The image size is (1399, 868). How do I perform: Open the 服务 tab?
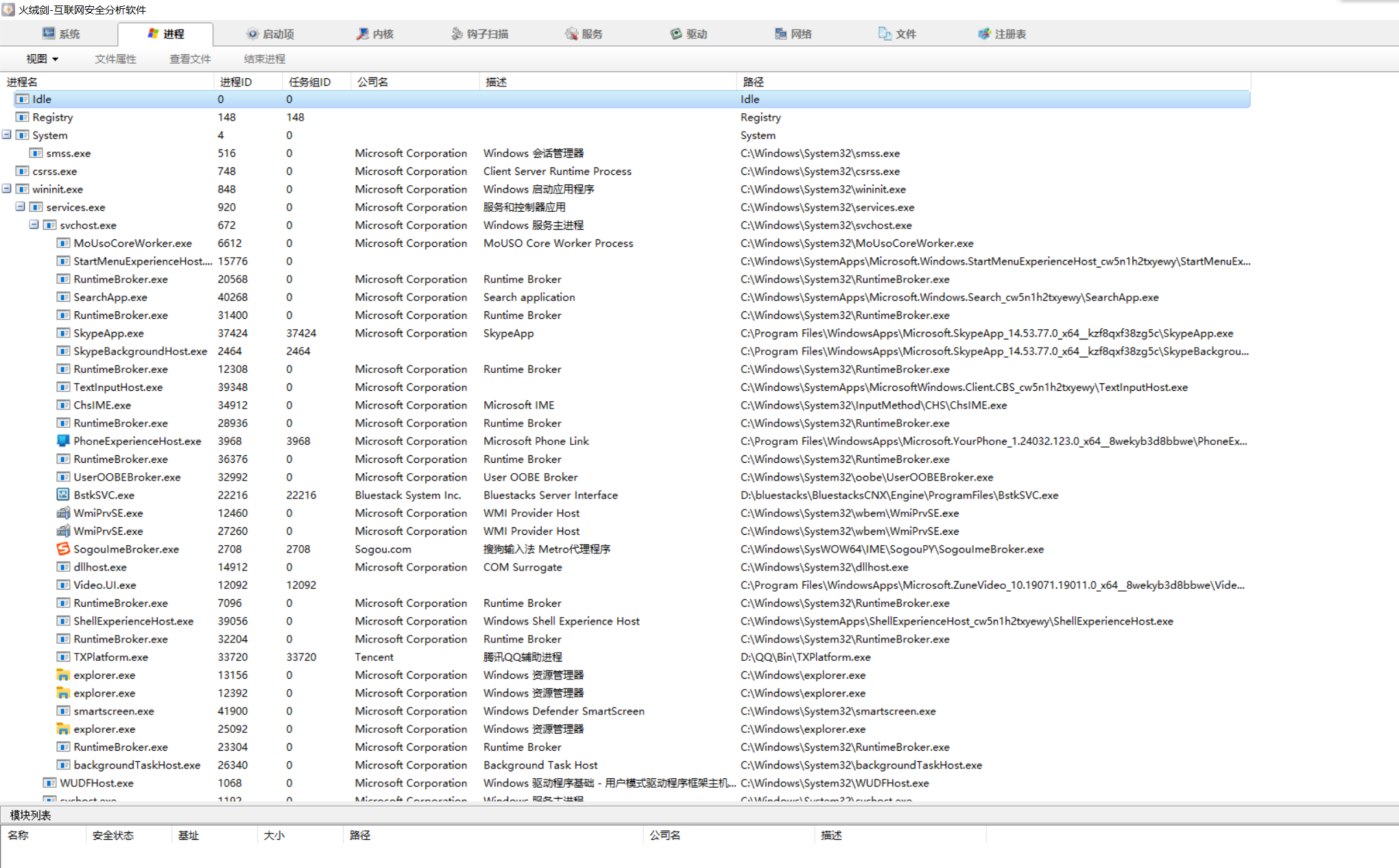coord(584,34)
